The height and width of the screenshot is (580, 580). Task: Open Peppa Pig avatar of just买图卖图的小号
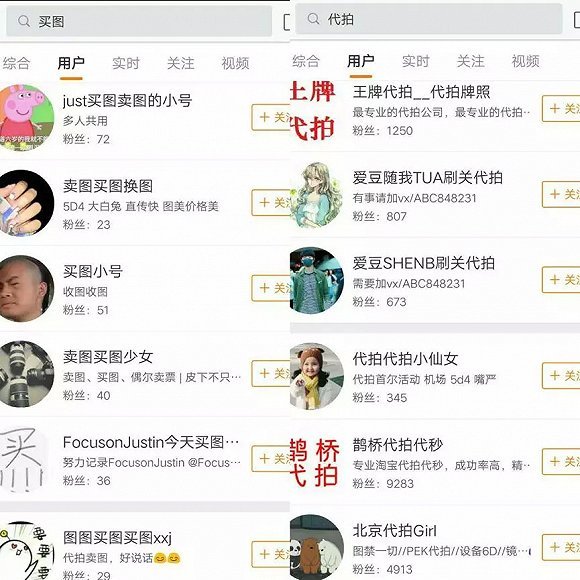pyautogui.click(x=25, y=118)
